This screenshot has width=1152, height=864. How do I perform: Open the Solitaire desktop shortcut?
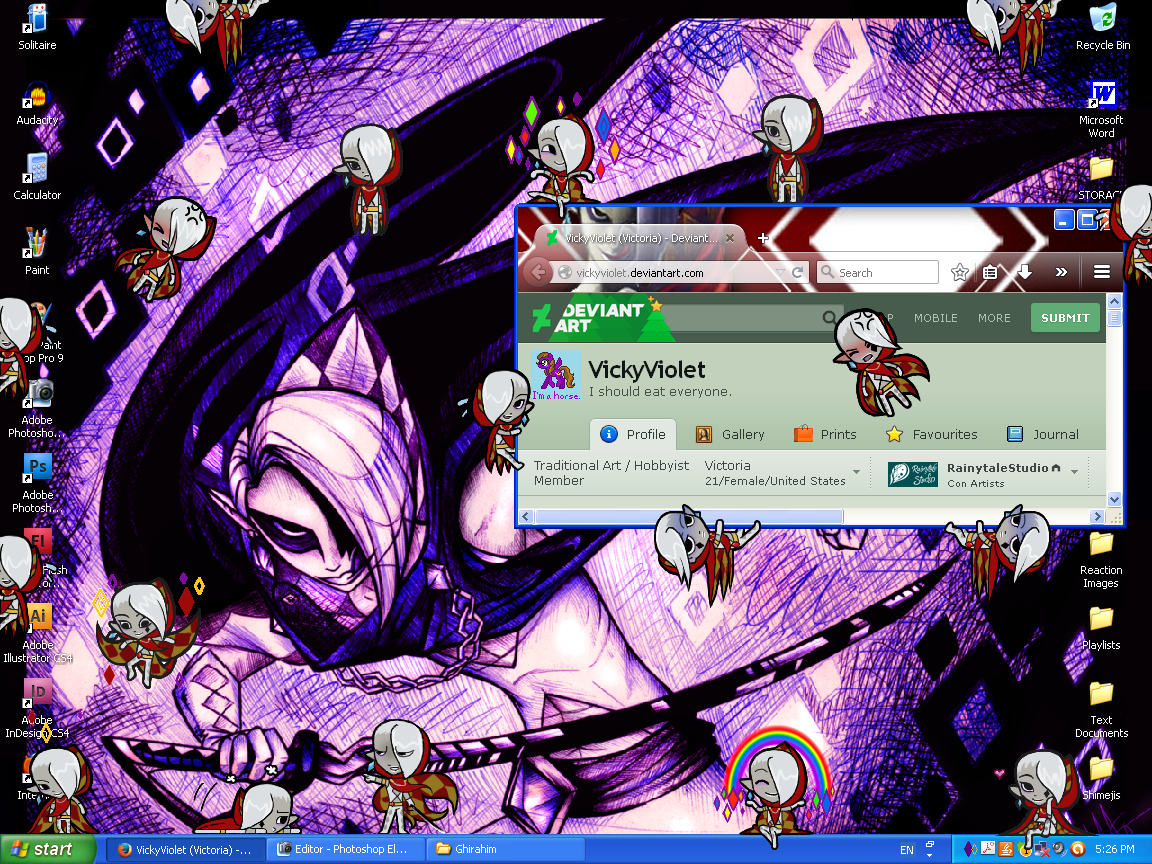pyautogui.click(x=37, y=26)
